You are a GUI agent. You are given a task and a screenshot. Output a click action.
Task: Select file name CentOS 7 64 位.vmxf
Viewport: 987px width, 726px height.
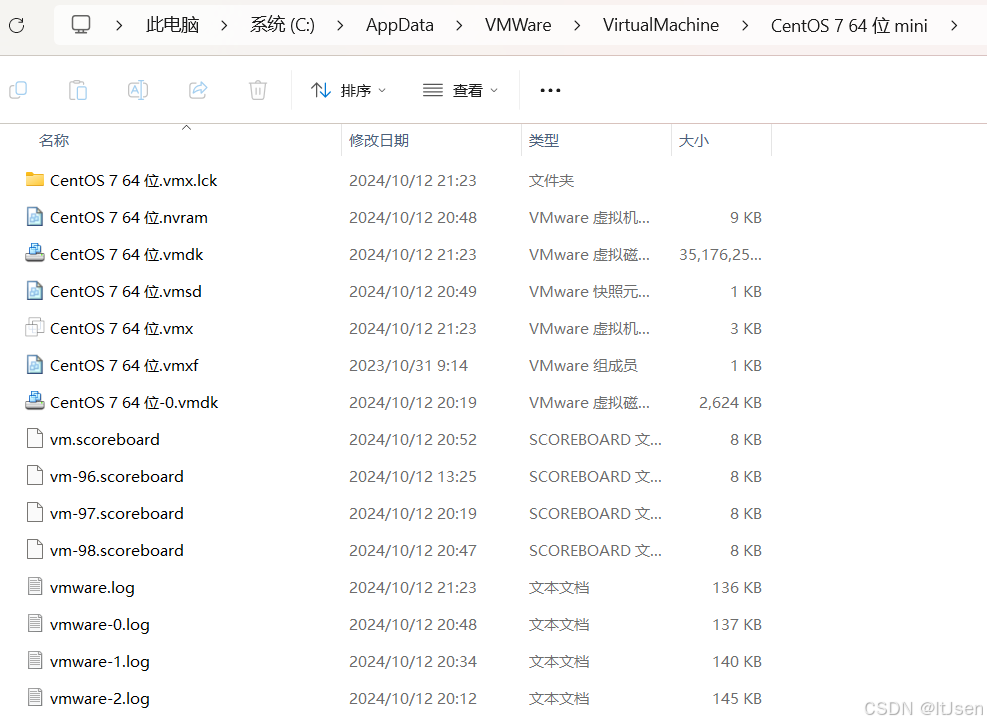tap(124, 366)
